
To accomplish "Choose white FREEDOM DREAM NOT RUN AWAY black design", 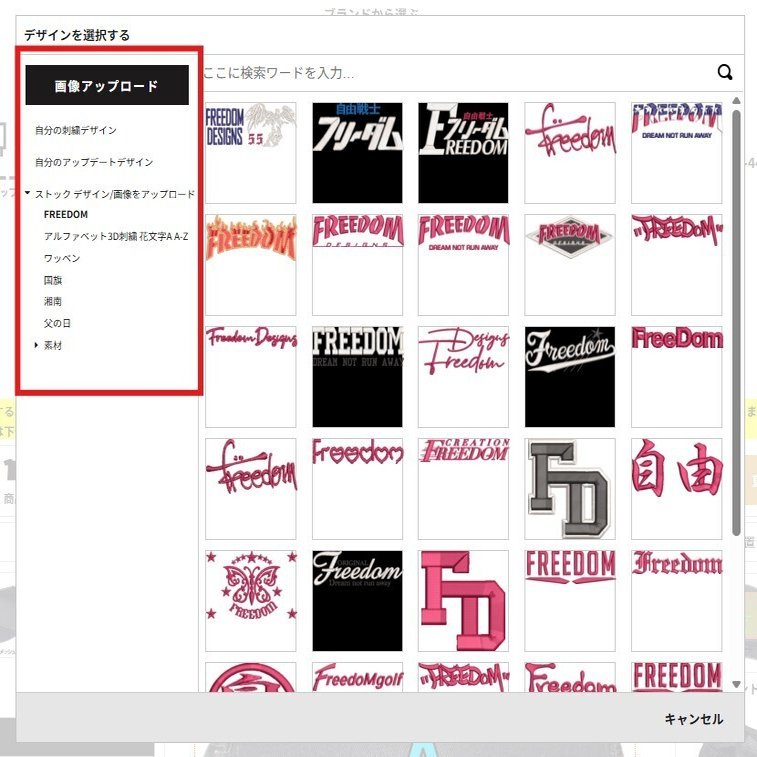I will (357, 377).
